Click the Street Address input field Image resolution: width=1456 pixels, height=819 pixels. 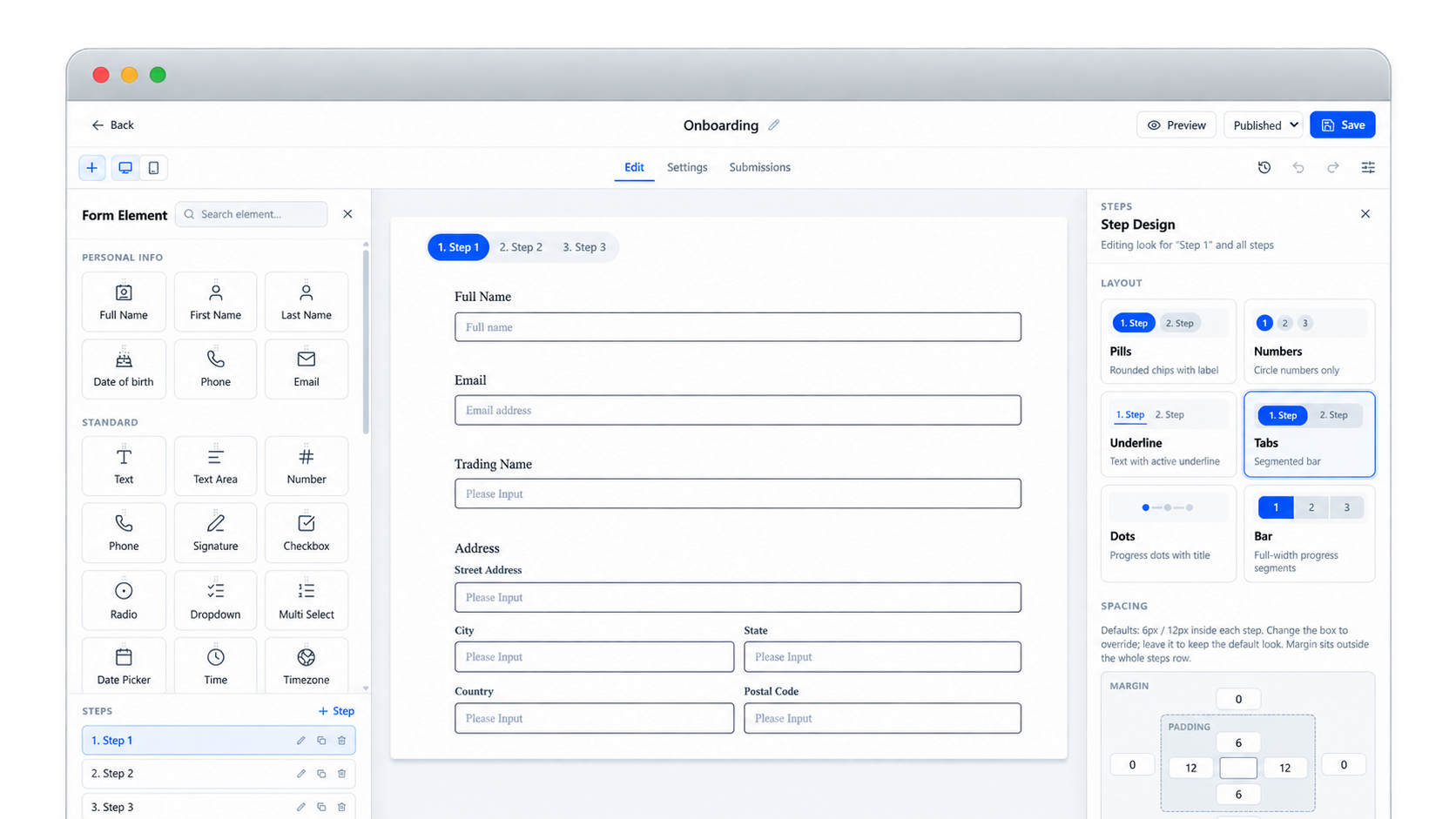click(738, 597)
